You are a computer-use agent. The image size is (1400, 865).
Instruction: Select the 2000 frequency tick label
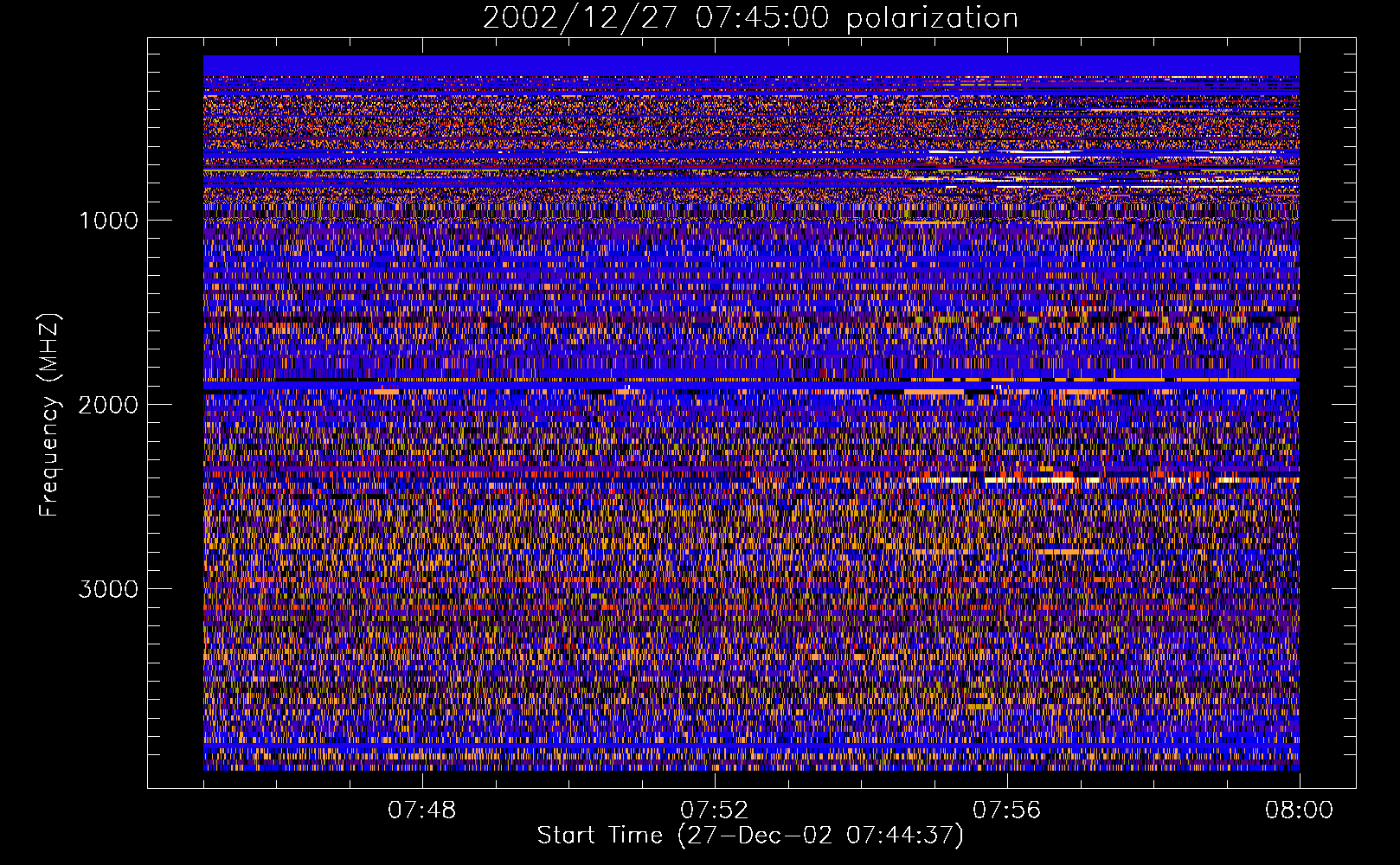108,405
